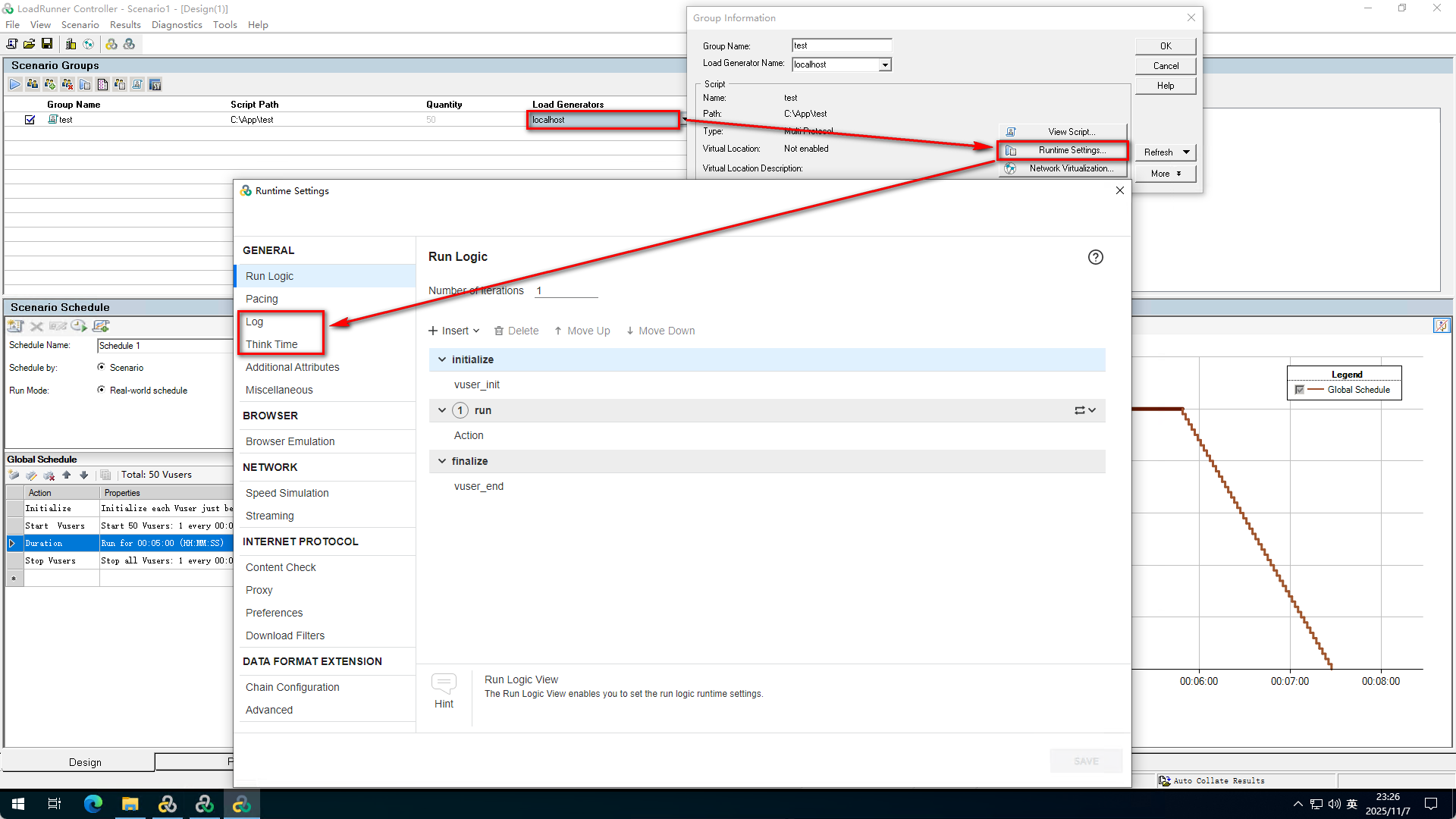Collapse the initialize section chevron

pos(441,359)
